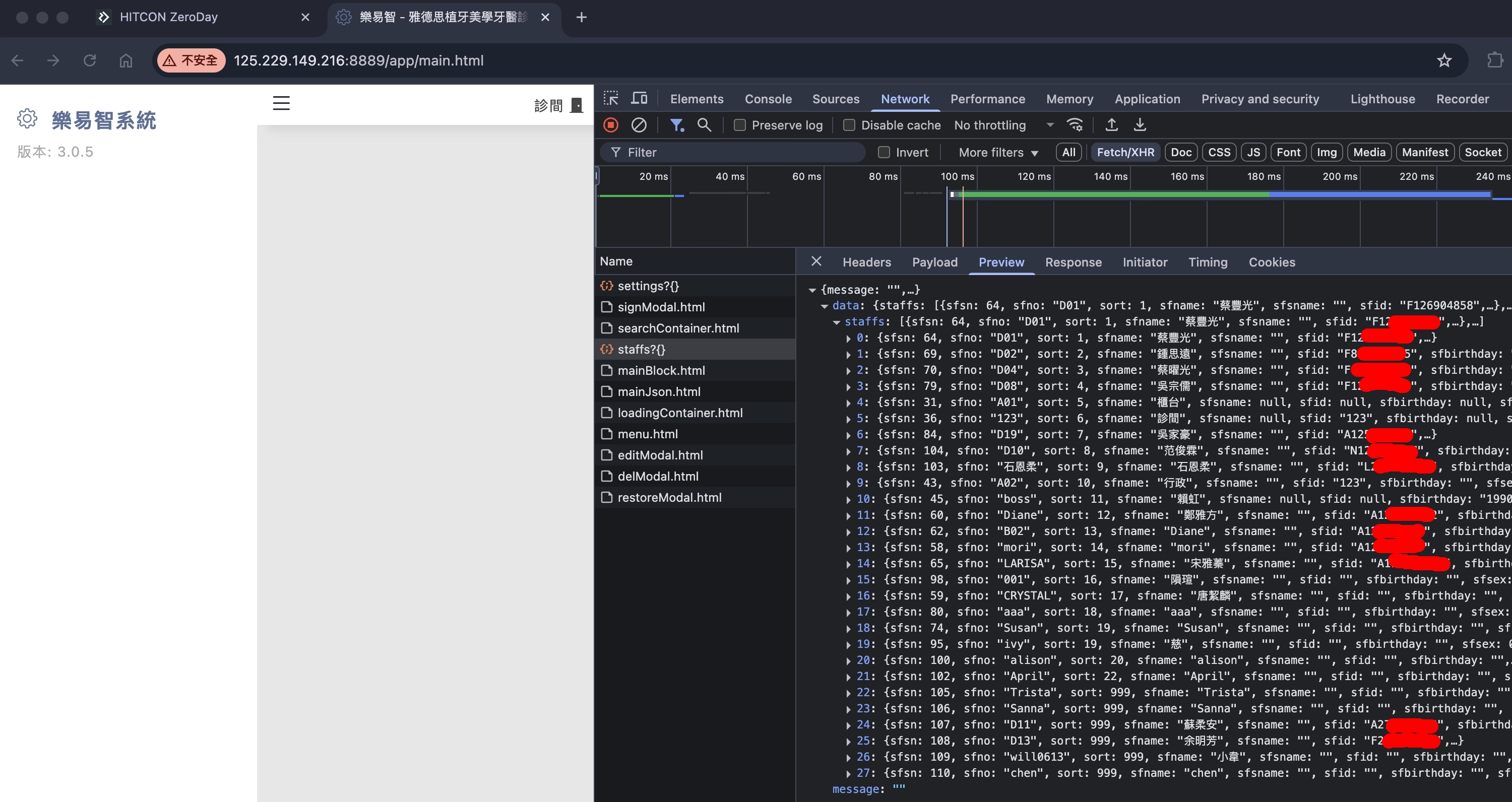
Task: Close the HITCON ZeroDay tab
Action: pyautogui.click(x=305, y=18)
